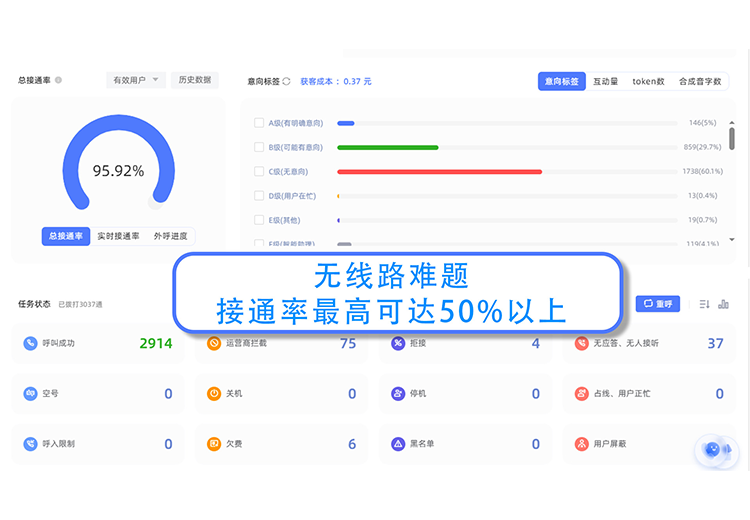This screenshot has height=520, width=750.
Task: Click the 6 欠费 count
Action: point(352,444)
